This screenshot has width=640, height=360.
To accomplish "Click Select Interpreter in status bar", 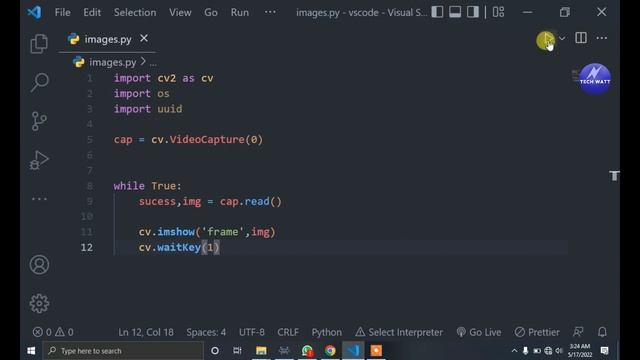I will (399, 332).
